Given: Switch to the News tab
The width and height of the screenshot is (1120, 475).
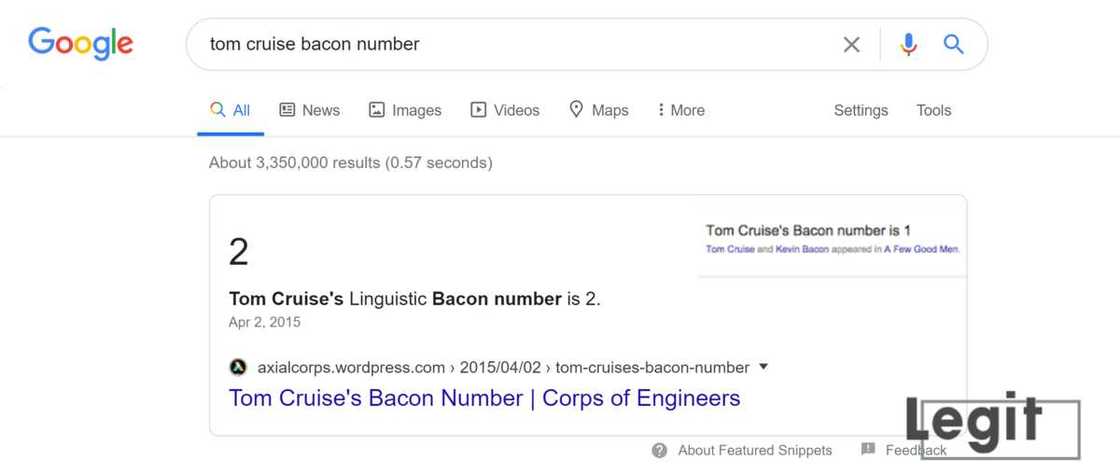Looking at the screenshot, I should (x=309, y=110).
